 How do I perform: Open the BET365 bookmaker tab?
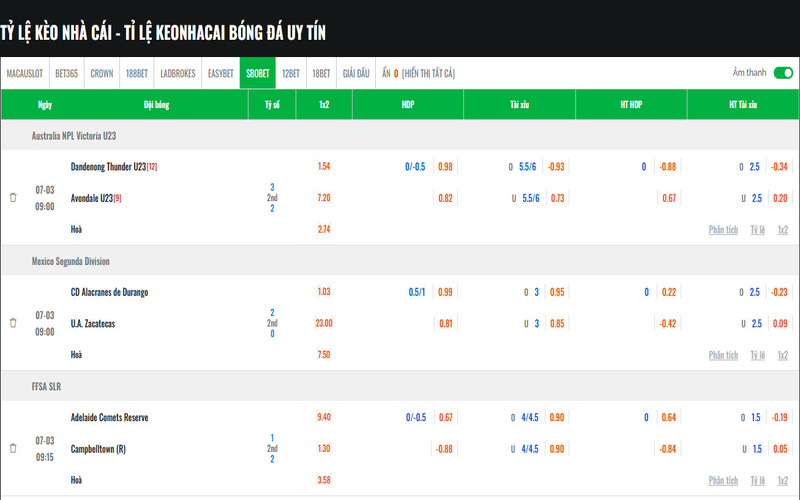[x=67, y=74]
